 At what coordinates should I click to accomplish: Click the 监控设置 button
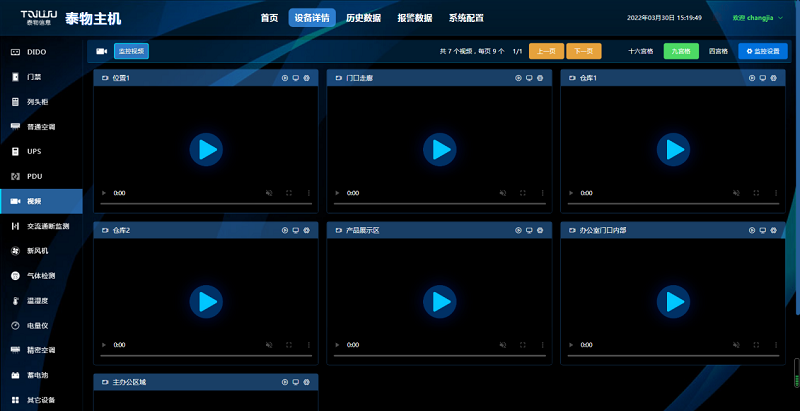tap(763, 52)
